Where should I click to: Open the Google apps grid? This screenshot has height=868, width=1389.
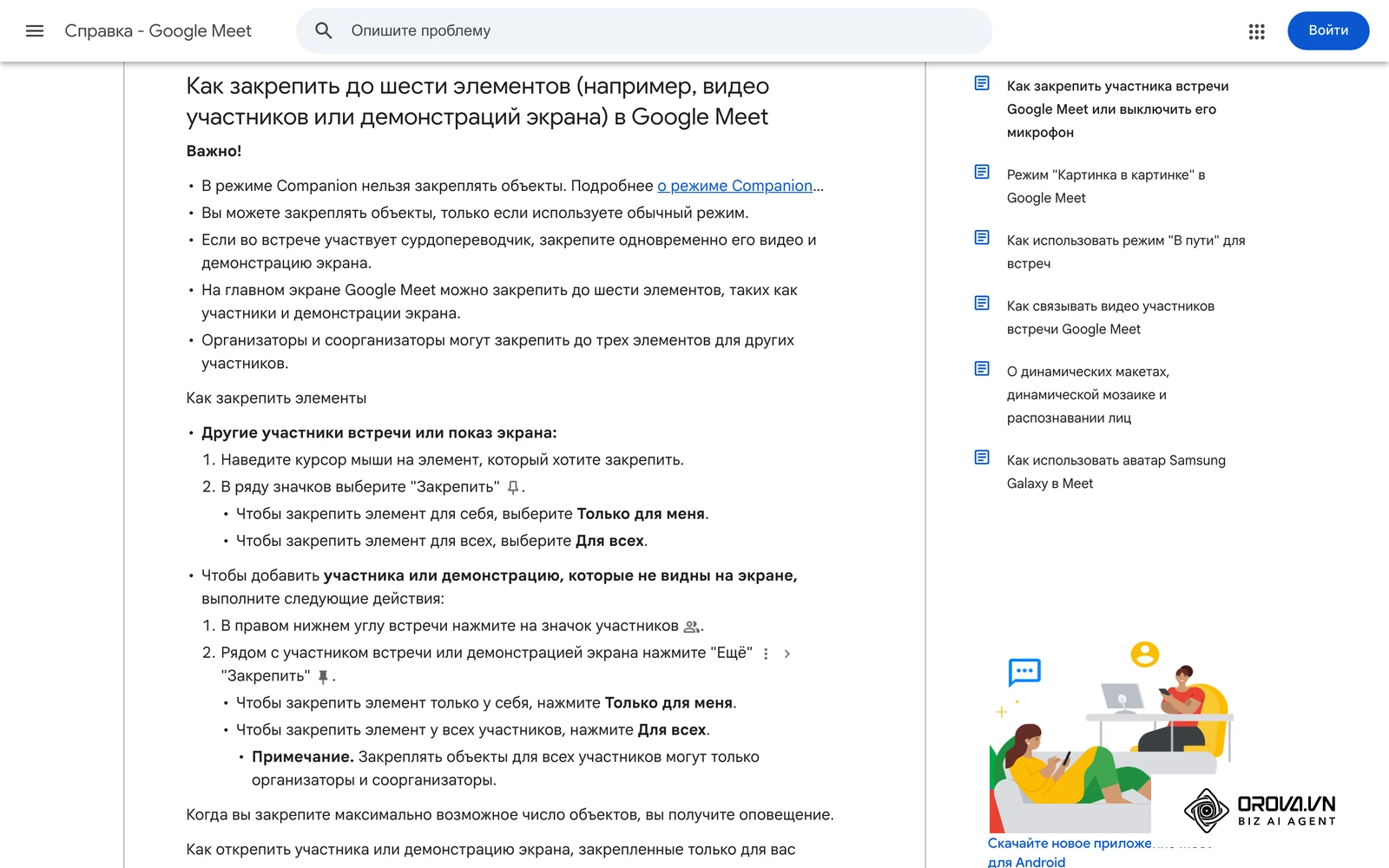pyautogui.click(x=1256, y=31)
